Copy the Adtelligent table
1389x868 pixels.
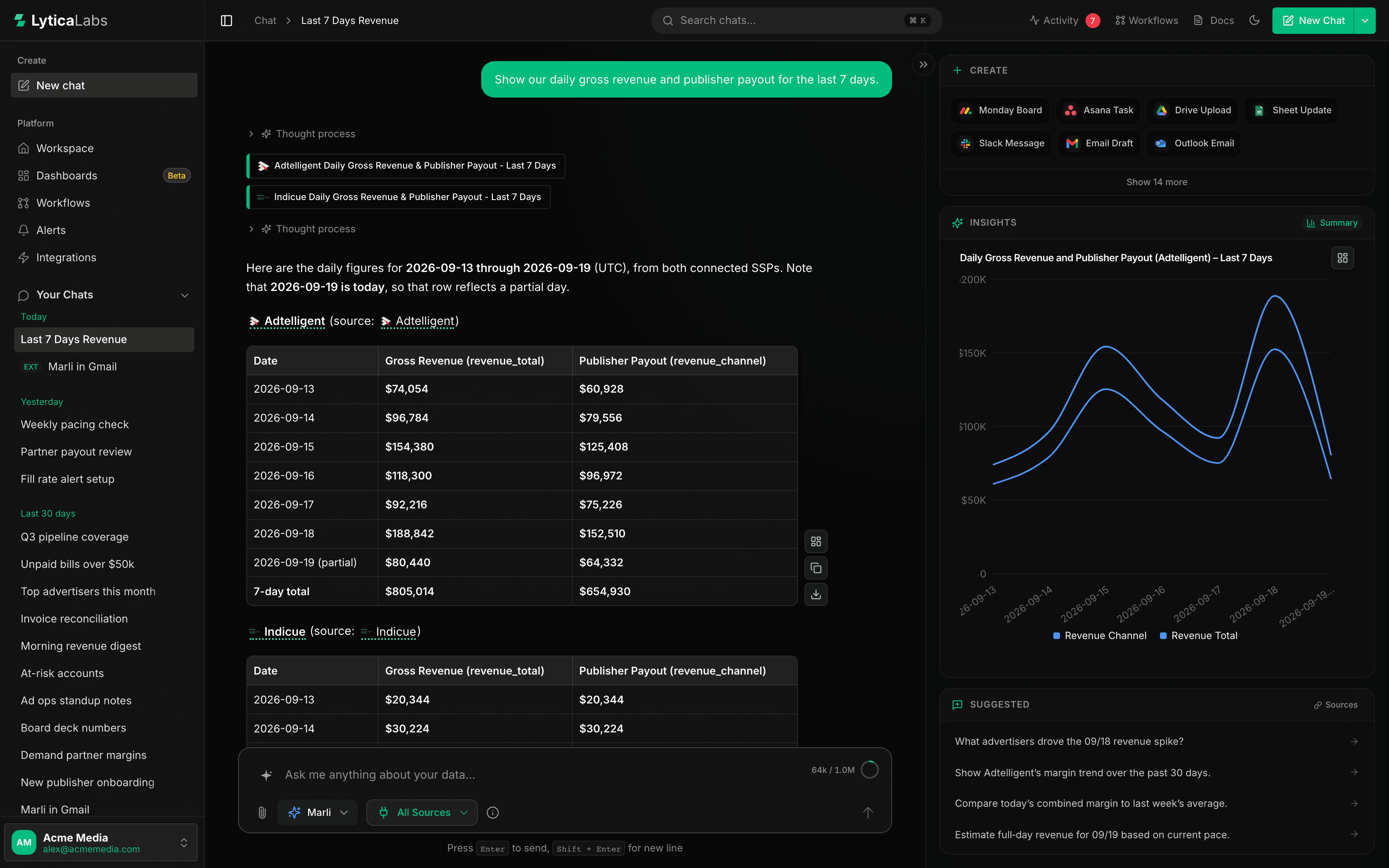click(816, 568)
